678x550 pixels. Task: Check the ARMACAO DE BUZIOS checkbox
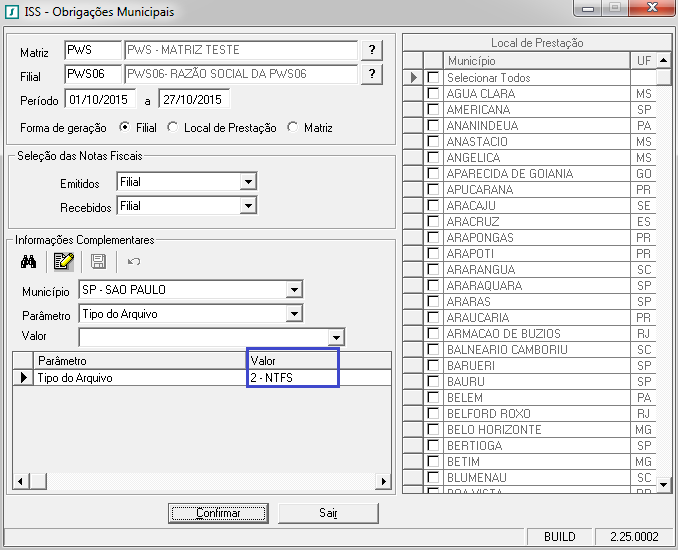pyautogui.click(x=433, y=333)
